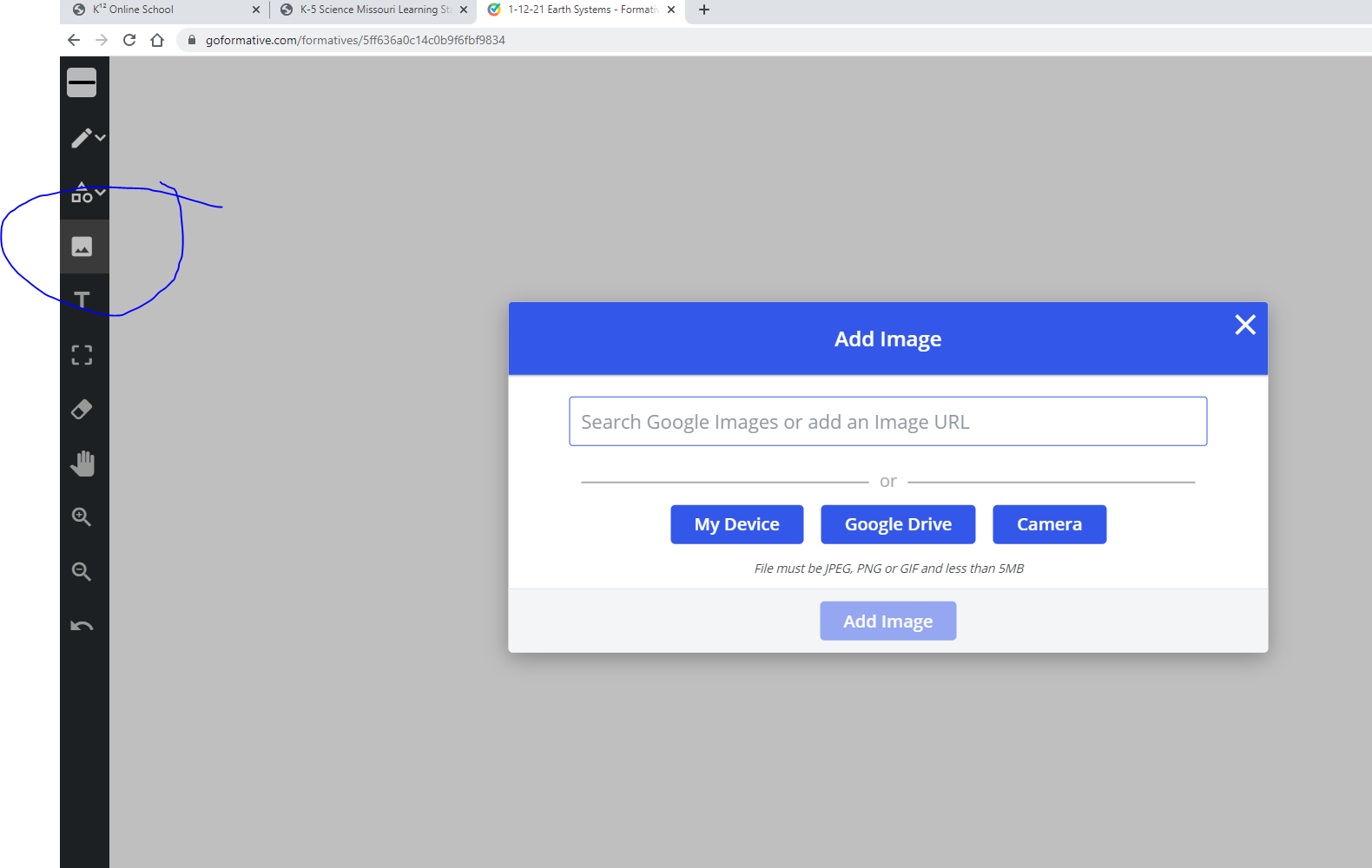Click the Search Google Images field

(x=887, y=422)
